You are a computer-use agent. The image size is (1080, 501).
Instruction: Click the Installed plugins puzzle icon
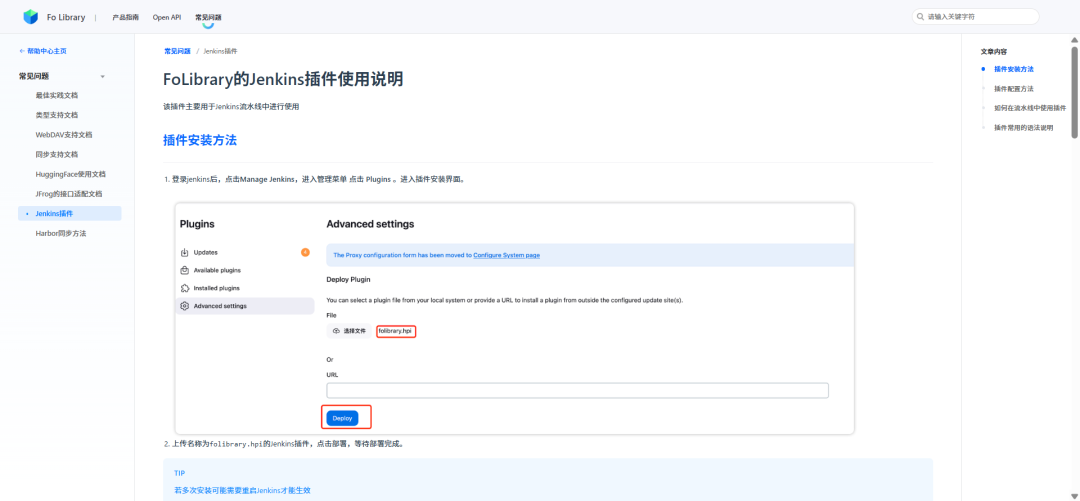pos(185,288)
